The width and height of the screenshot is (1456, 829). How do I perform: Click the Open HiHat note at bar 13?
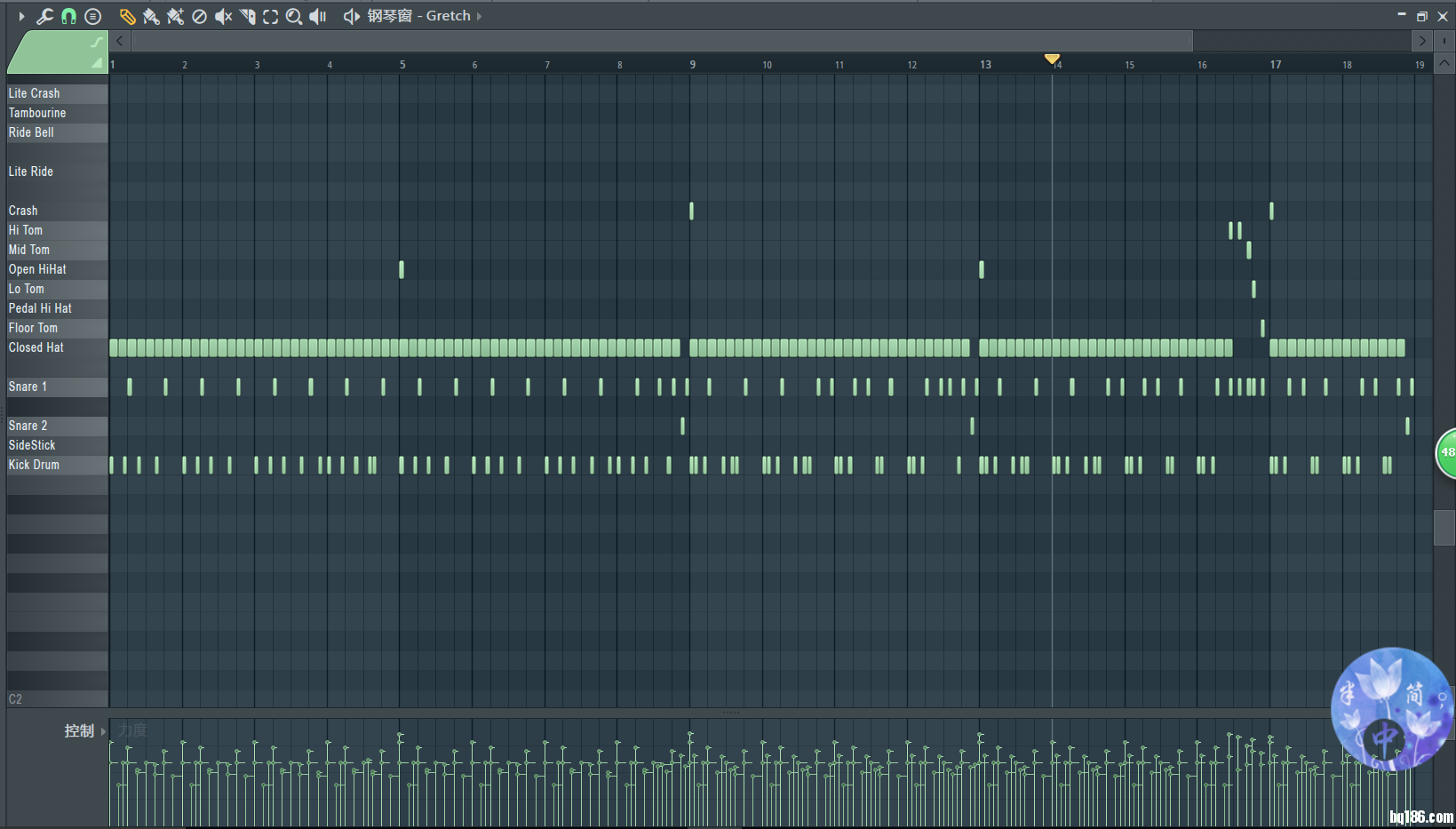[x=982, y=269]
